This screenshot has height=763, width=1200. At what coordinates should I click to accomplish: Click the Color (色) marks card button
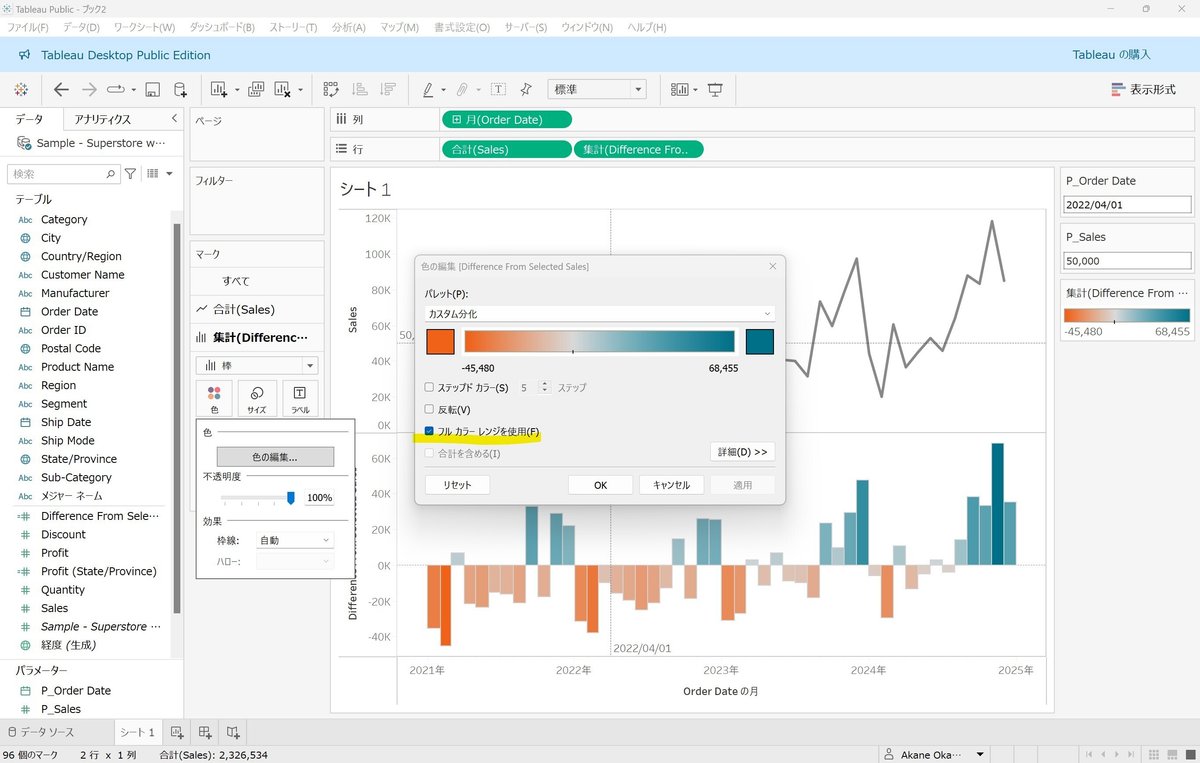click(x=214, y=398)
